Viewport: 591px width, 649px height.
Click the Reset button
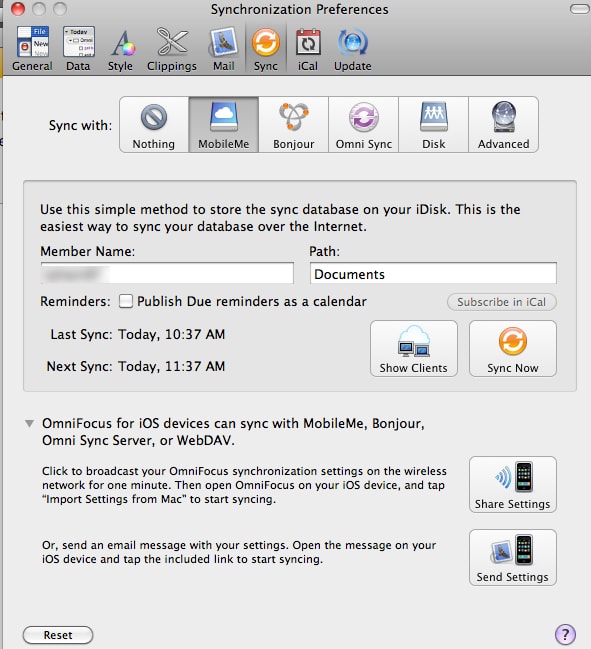(58, 635)
